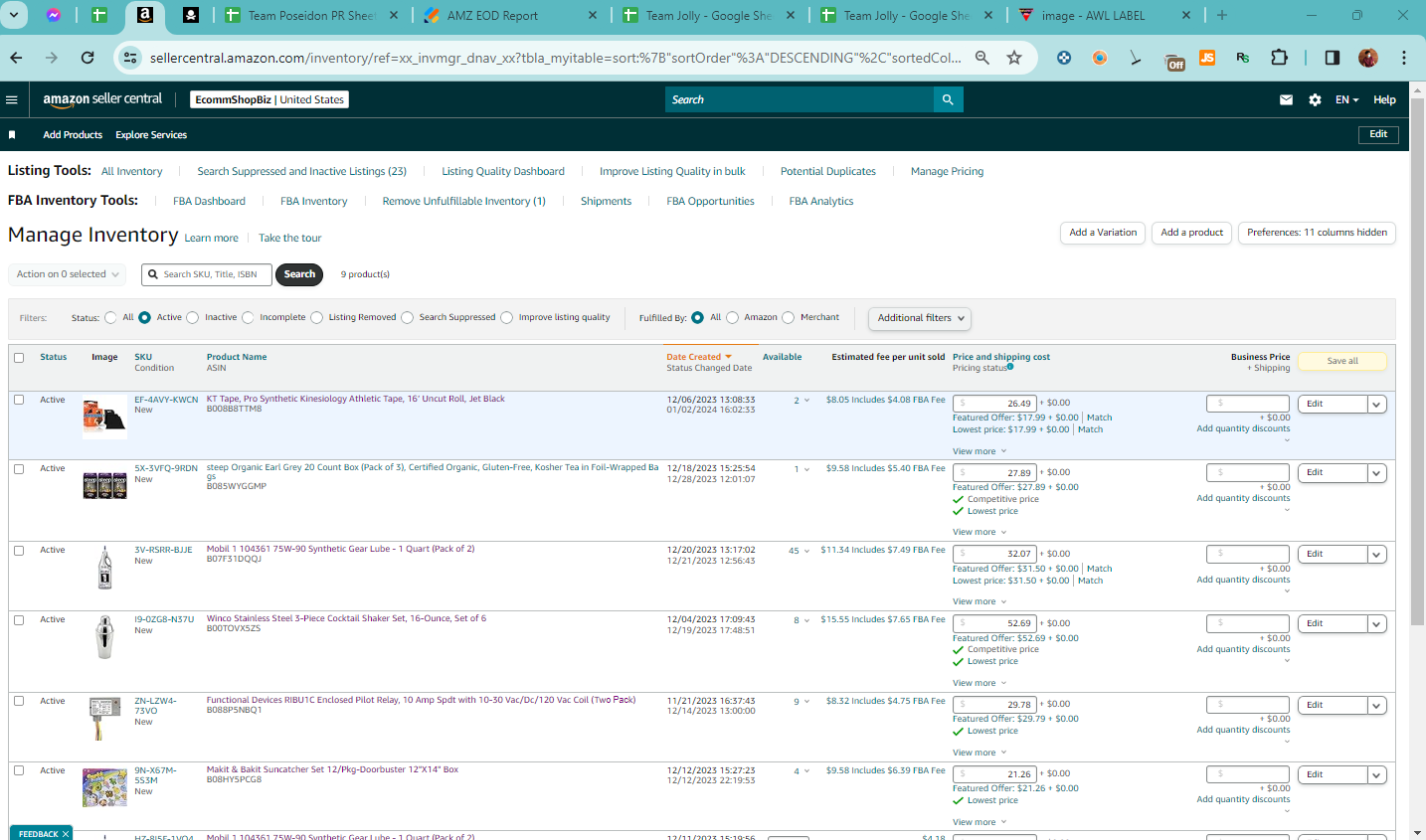Image resolution: width=1426 pixels, height=840 pixels.
Task: Check the box for SKU I9-0ZG8-N37U
Action: [x=19, y=620]
